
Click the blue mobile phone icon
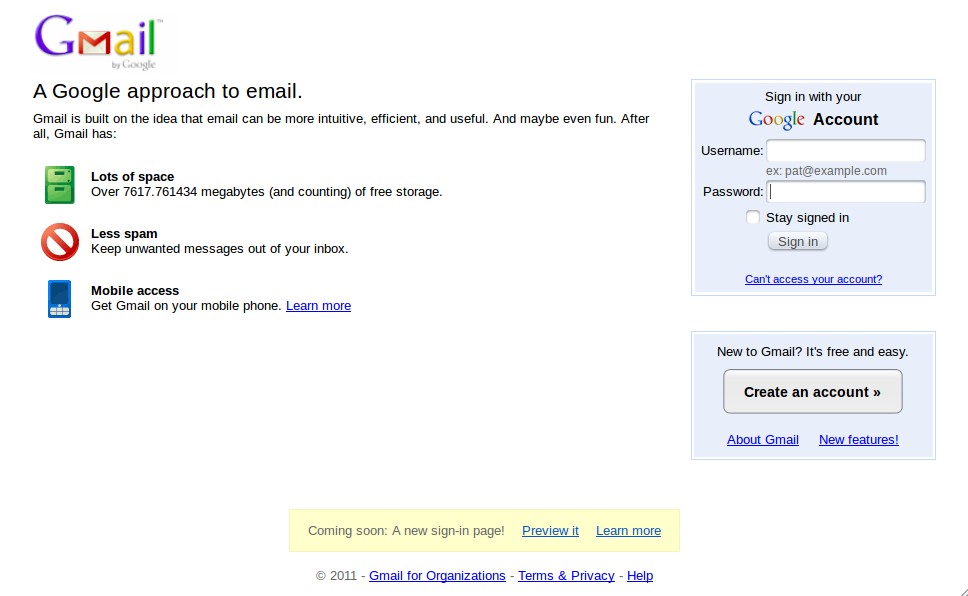59,299
